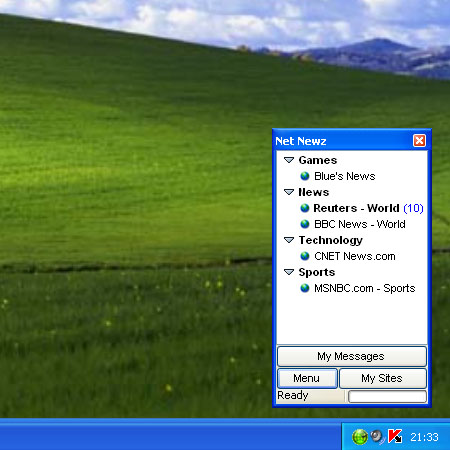Screen dimensions: 450x450
Task: Click the globe icon beside Reuters - World
Action: click(305, 208)
